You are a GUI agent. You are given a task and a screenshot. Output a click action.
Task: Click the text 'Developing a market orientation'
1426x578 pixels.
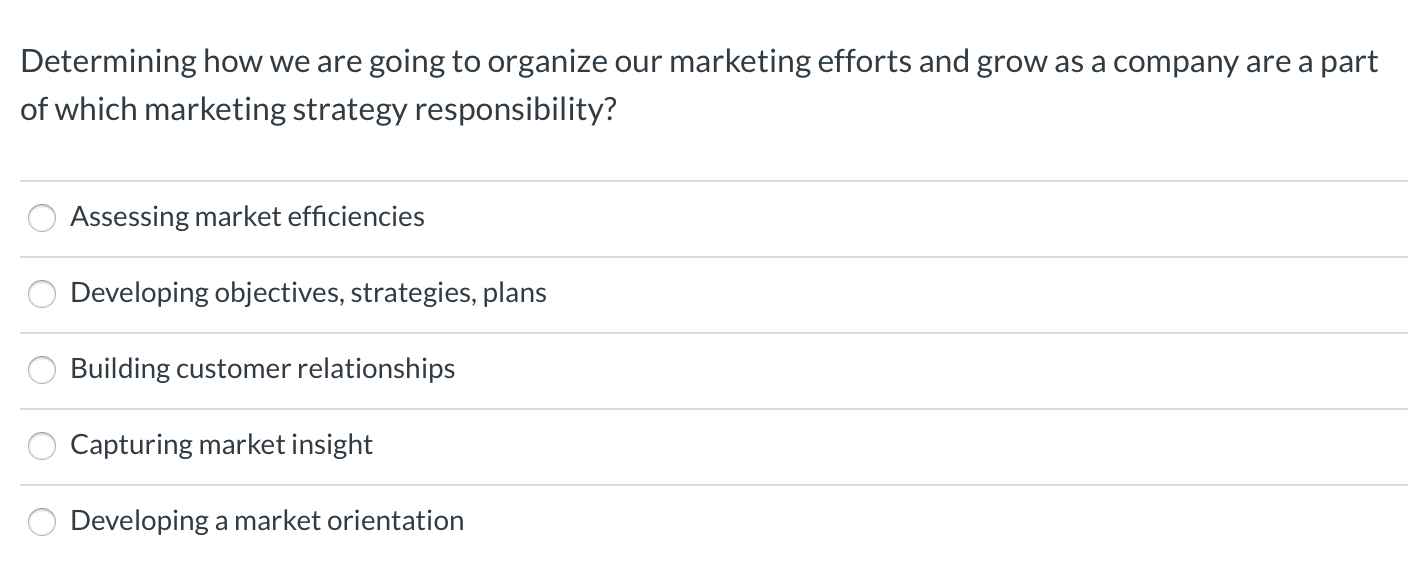point(266,521)
